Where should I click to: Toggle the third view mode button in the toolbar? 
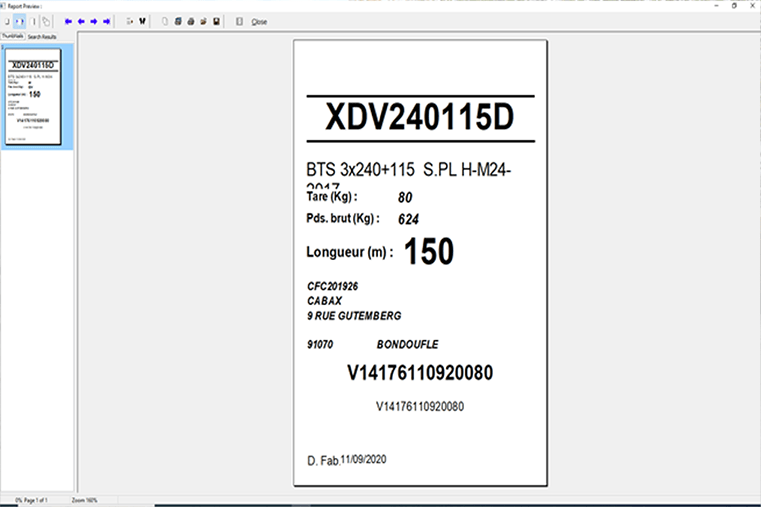[33, 21]
